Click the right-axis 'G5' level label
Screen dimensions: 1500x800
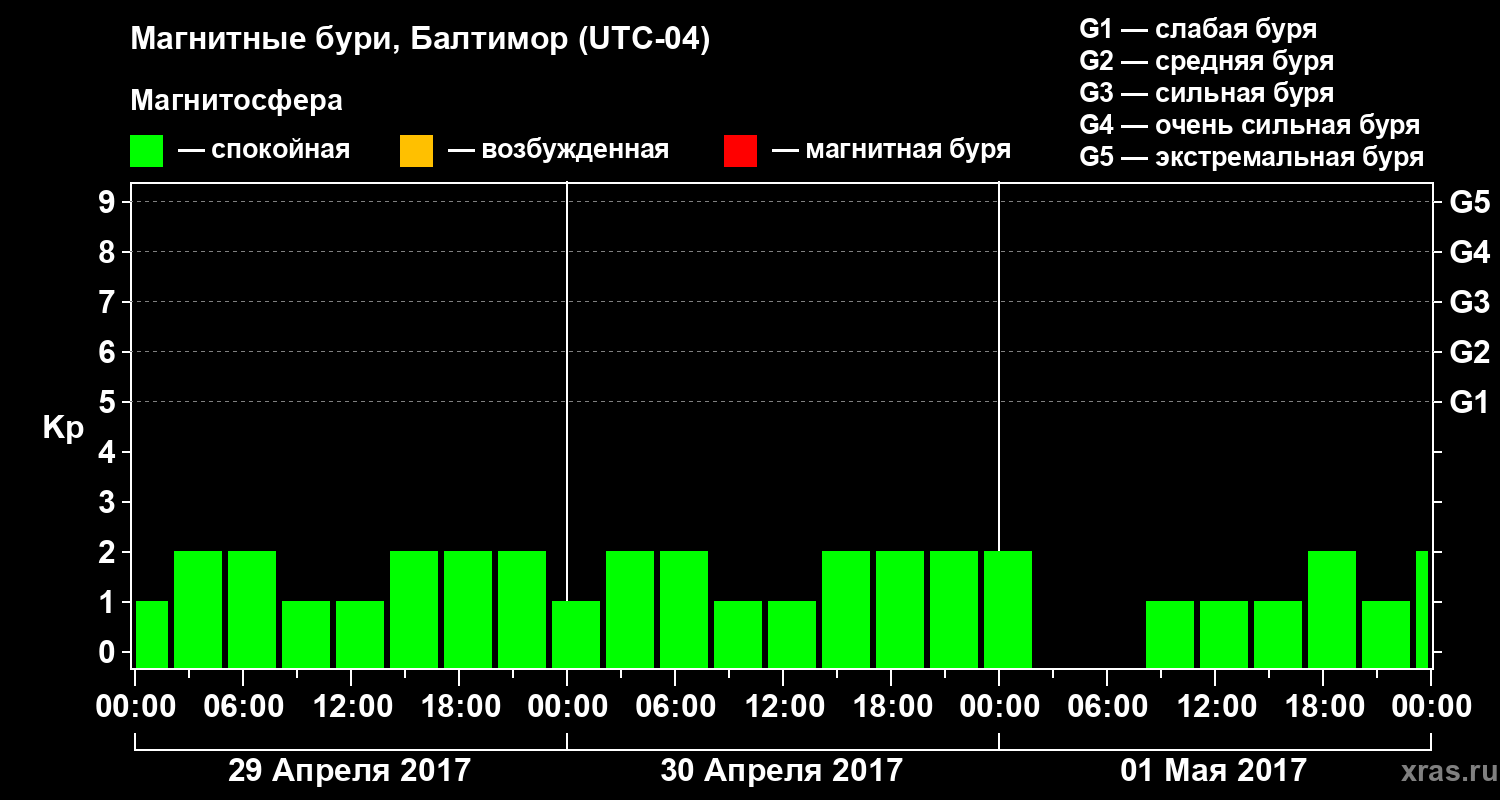1469,202
